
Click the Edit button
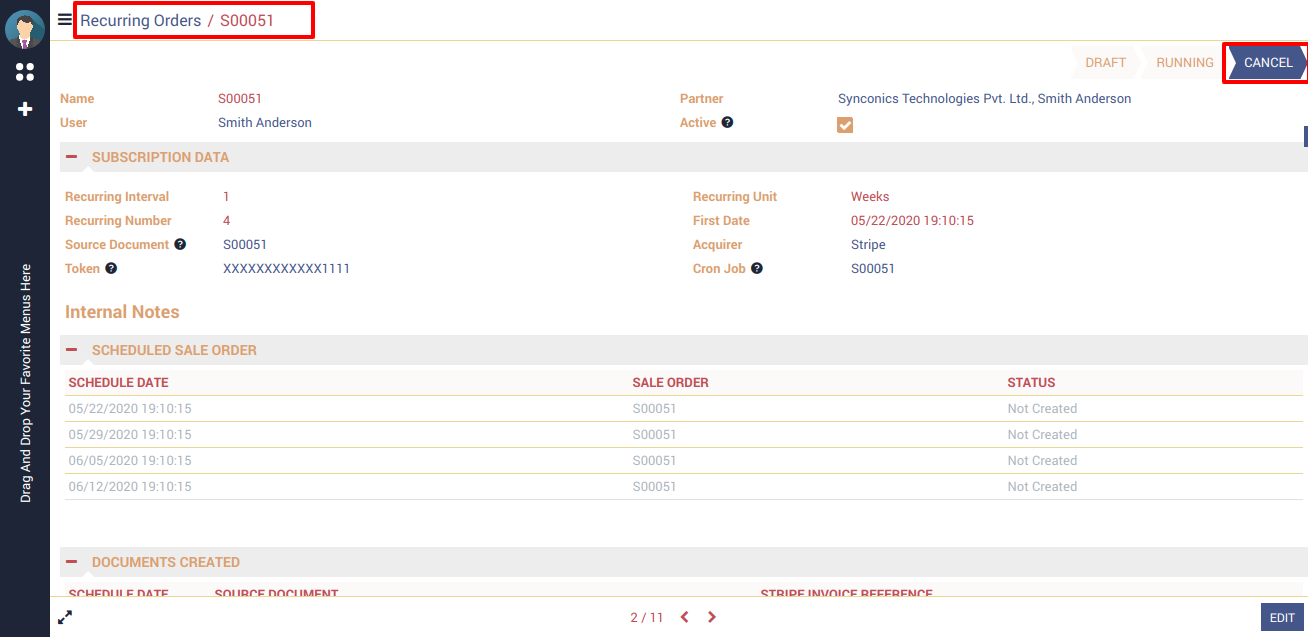pyautogui.click(x=1282, y=618)
